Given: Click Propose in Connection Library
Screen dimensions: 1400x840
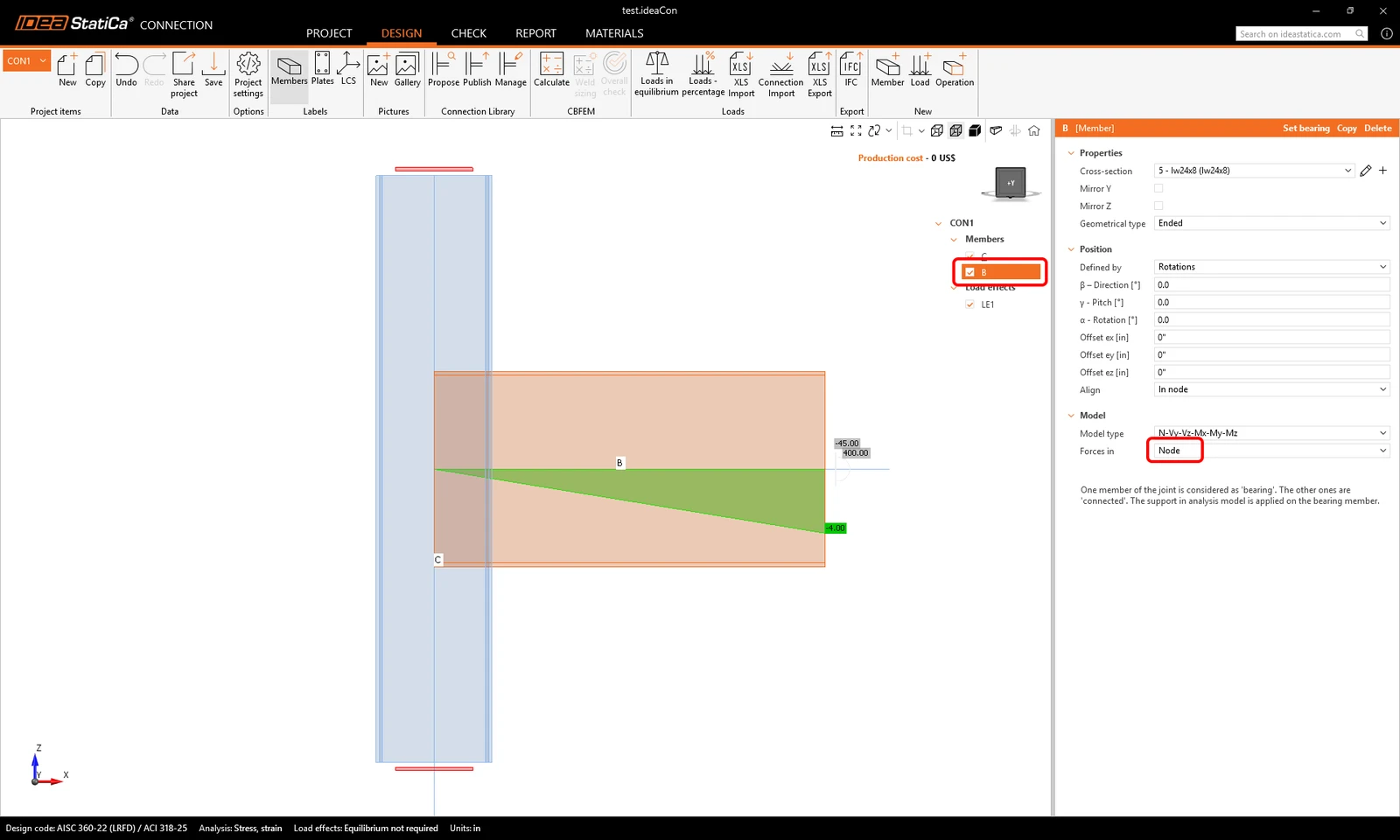Looking at the screenshot, I should [x=444, y=69].
